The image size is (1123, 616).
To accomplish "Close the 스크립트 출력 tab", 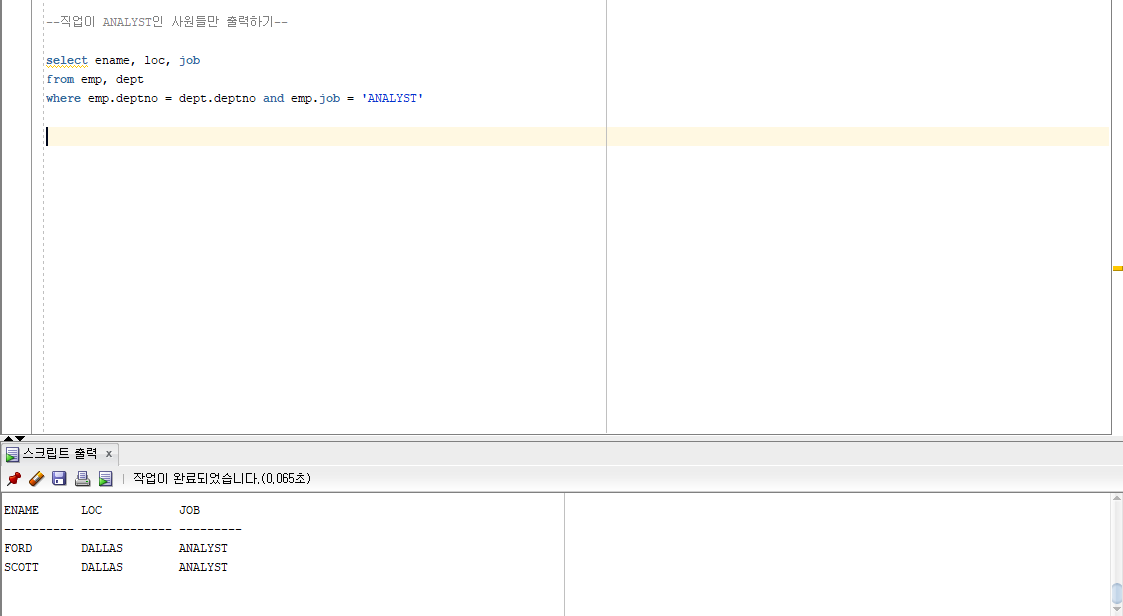I will tap(109, 453).
